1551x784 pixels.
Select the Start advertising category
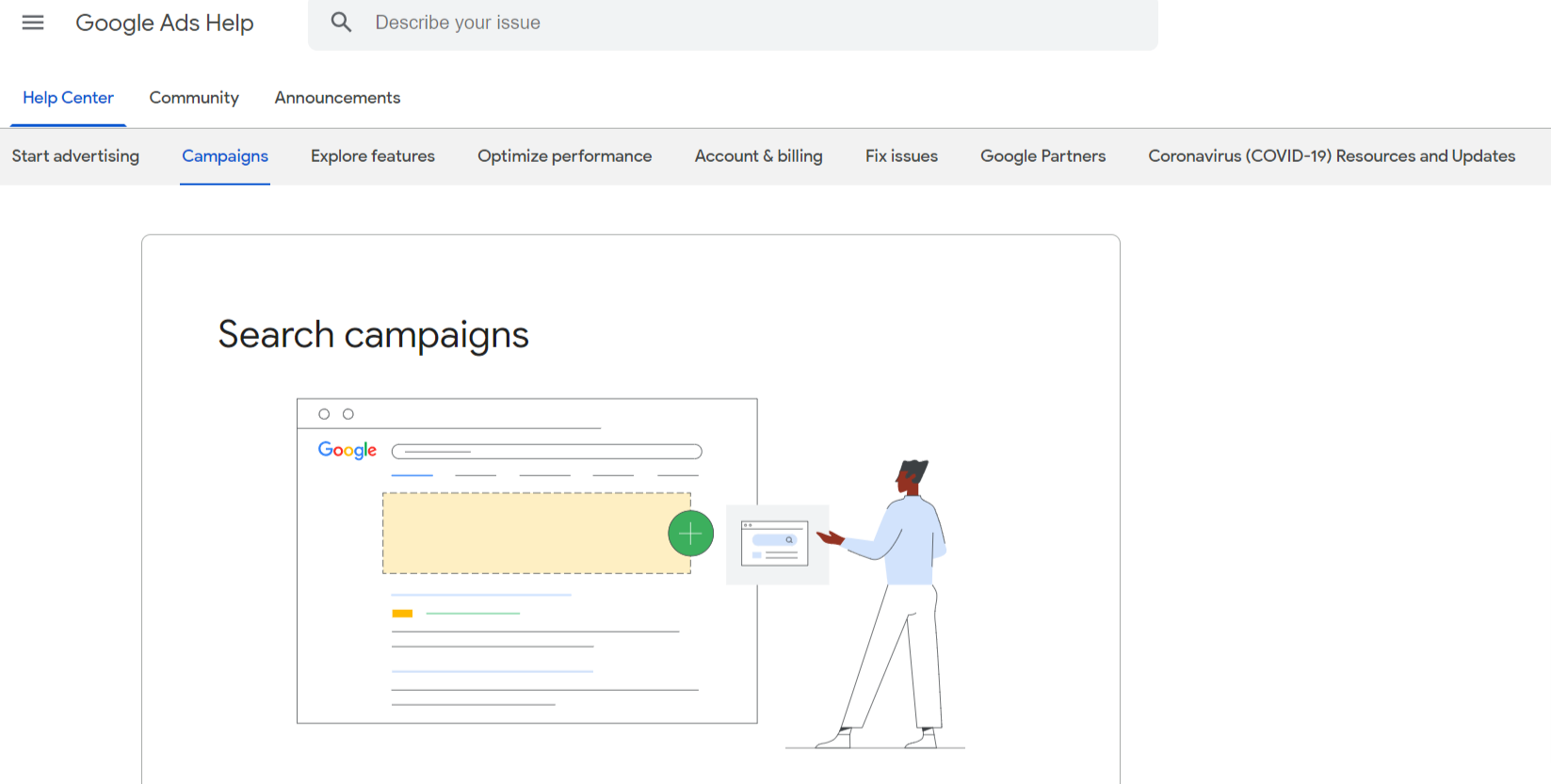coord(75,156)
